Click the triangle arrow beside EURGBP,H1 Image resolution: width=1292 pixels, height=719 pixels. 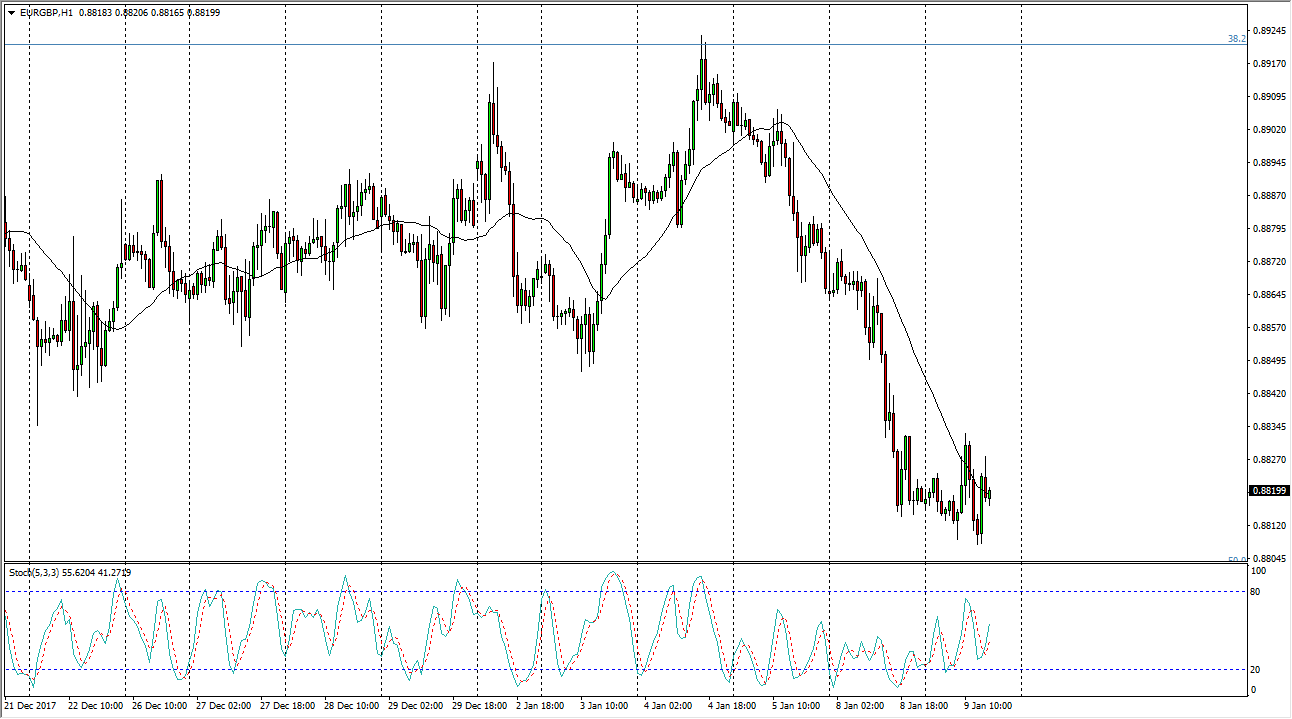(x=11, y=14)
